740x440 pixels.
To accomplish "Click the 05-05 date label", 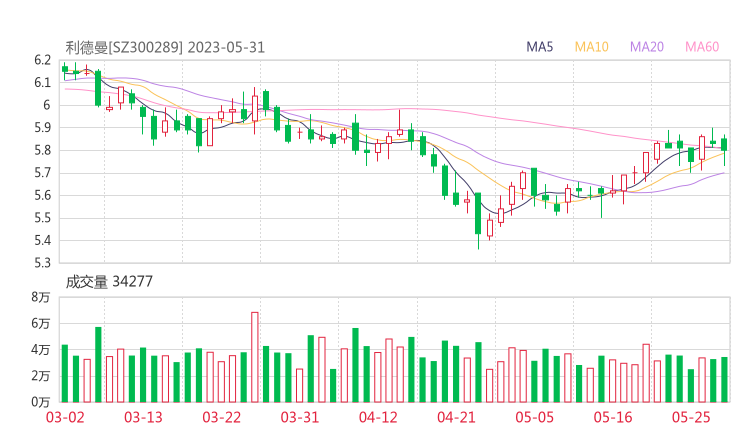I will (x=535, y=417).
